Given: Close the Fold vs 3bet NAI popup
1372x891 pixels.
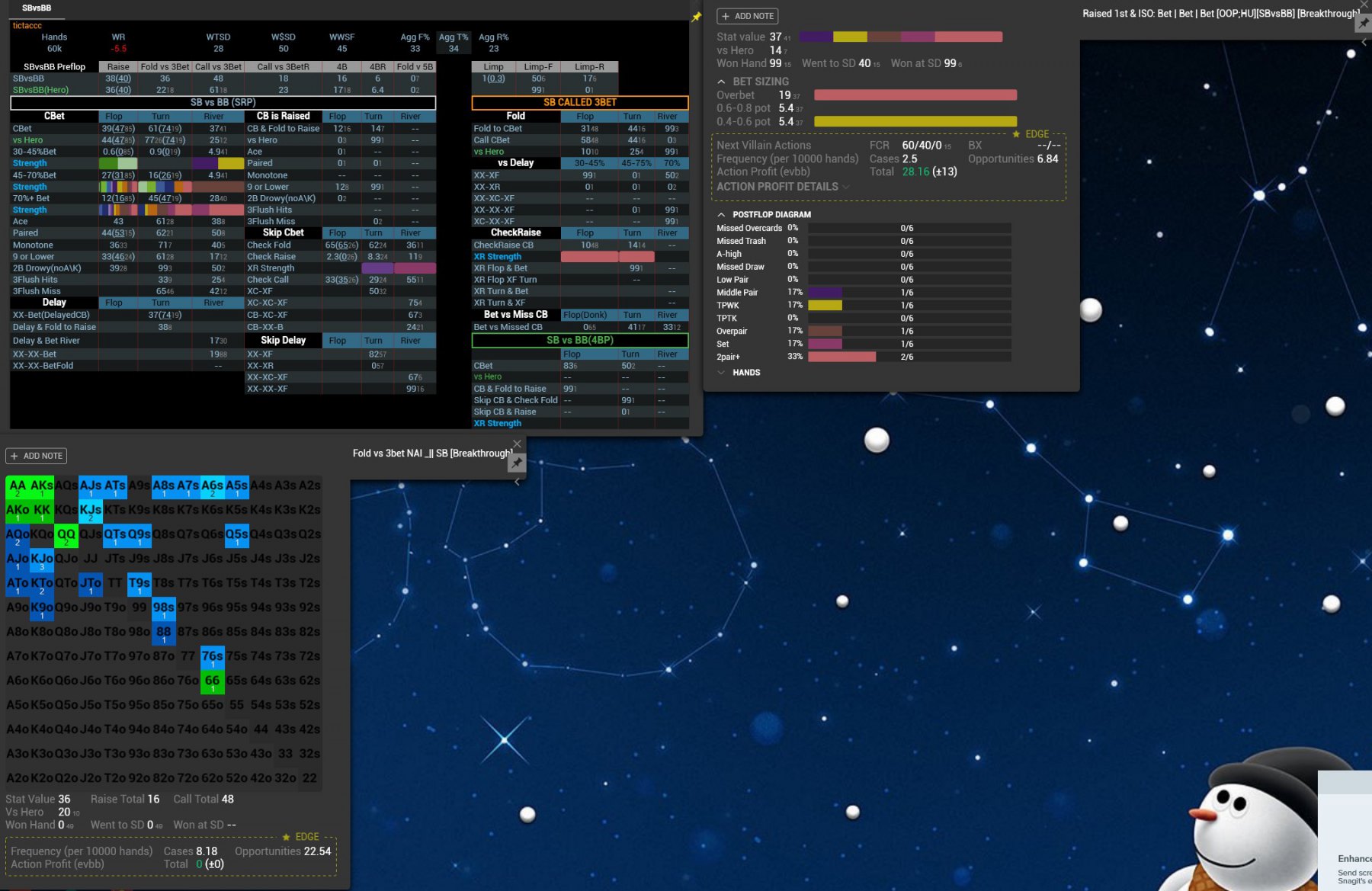Looking at the screenshot, I should [x=517, y=444].
